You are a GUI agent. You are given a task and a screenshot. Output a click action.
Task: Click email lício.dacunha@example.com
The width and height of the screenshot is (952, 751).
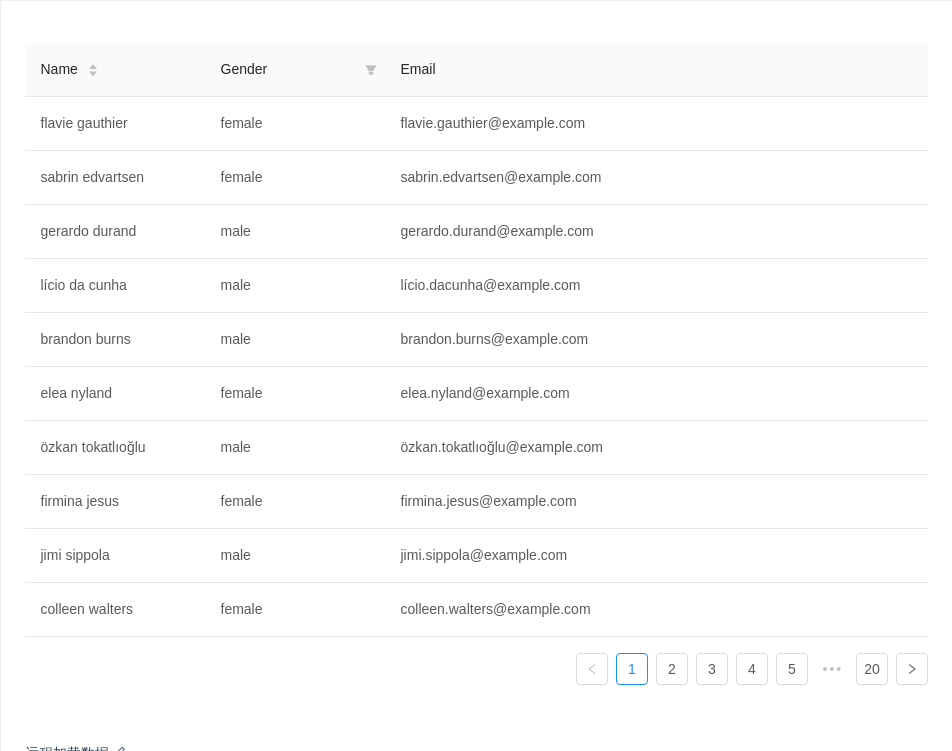pyautogui.click(x=490, y=285)
